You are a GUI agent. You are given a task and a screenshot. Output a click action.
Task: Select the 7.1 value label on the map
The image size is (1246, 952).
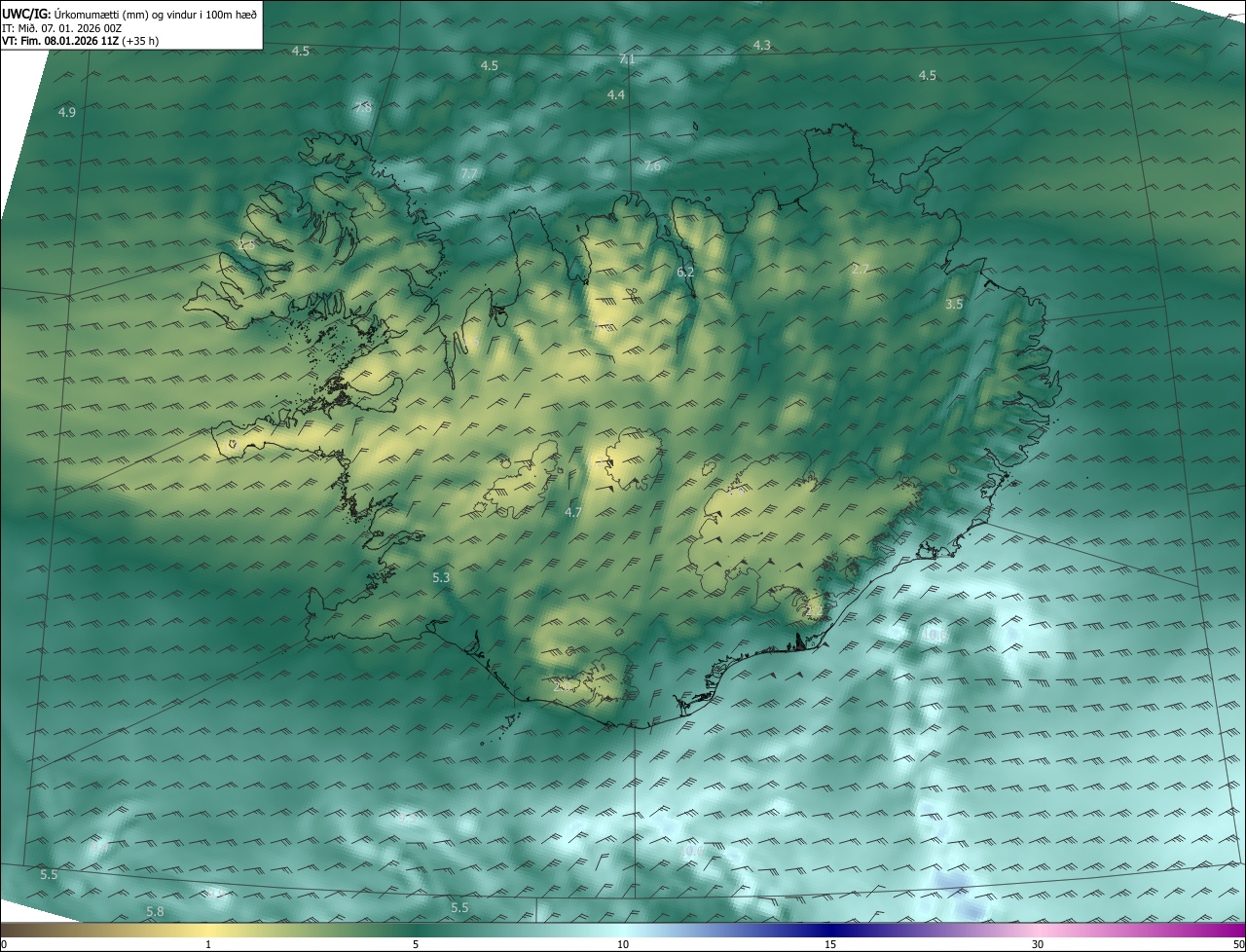coord(627,59)
